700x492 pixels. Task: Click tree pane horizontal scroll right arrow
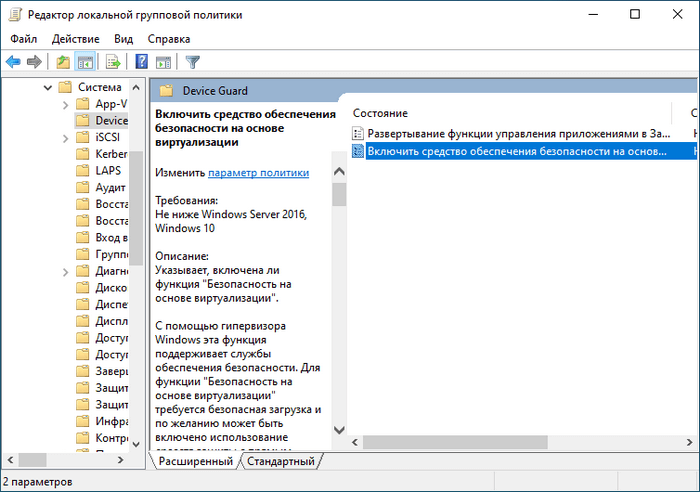pyautogui.click(x=121, y=459)
